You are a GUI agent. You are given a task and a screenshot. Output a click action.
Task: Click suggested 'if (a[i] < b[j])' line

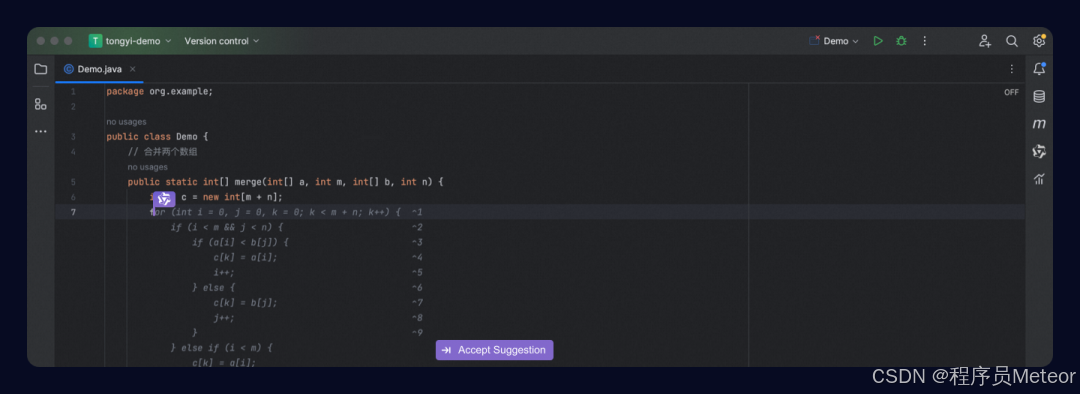(x=240, y=242)
